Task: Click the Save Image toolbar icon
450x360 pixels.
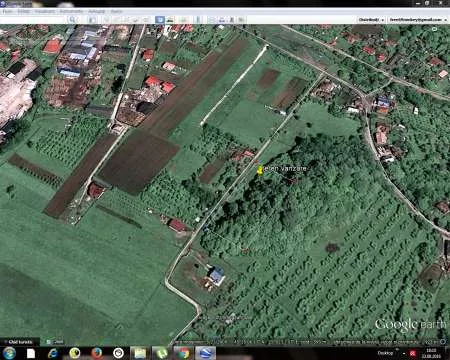Action: (x=231, y=20)
